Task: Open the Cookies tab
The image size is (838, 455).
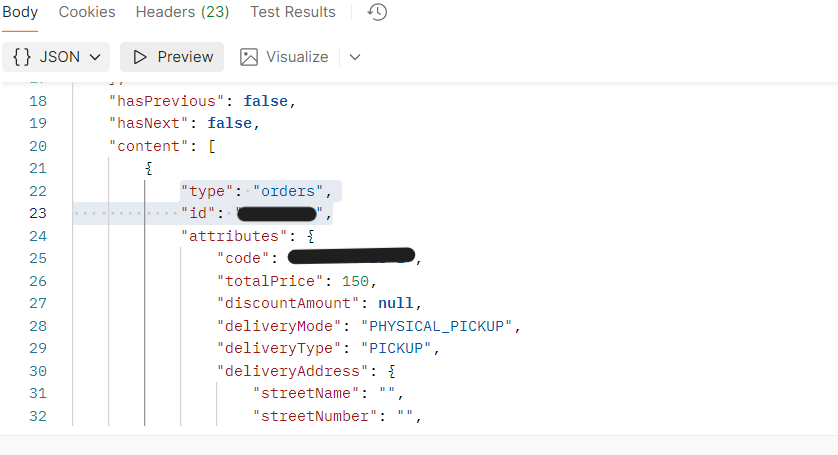Action: coord(87,13)
